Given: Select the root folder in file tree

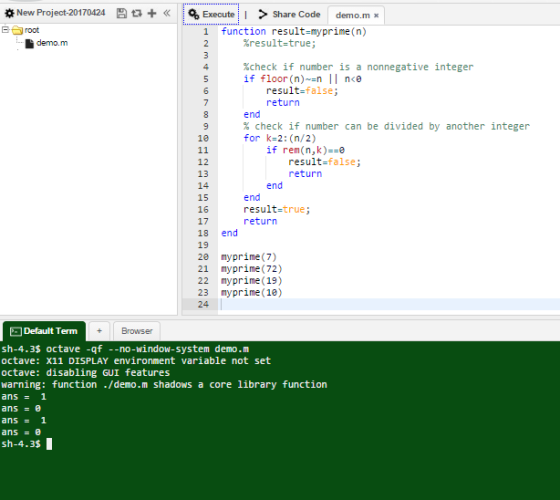Looking at the screenshot, I should (32, 30).
